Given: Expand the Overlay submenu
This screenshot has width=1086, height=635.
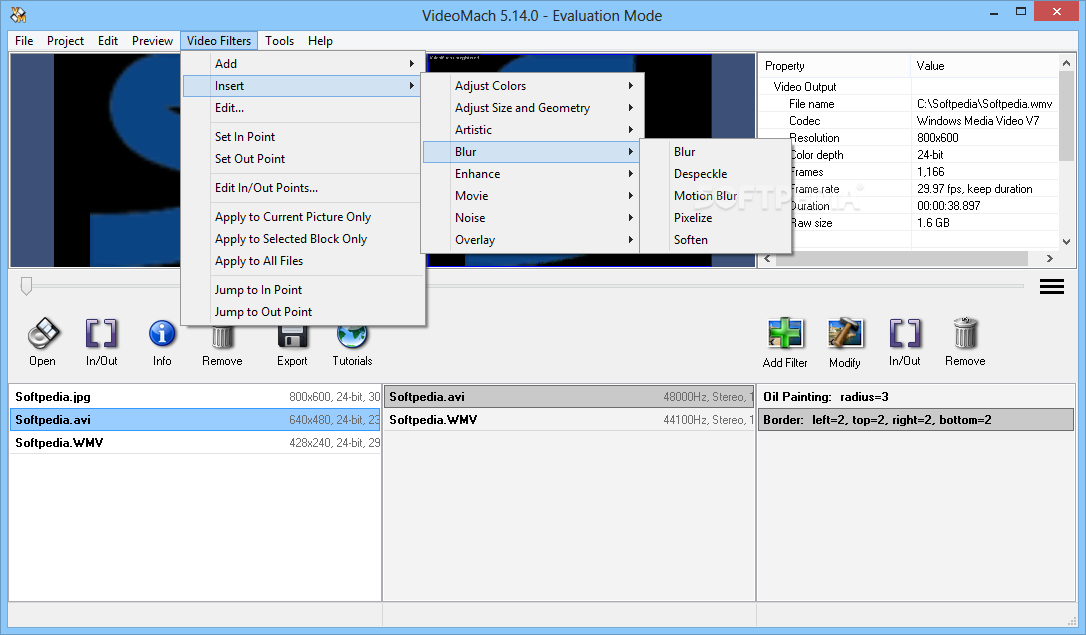Looking at the screenshot, I should tap(531, 240).
